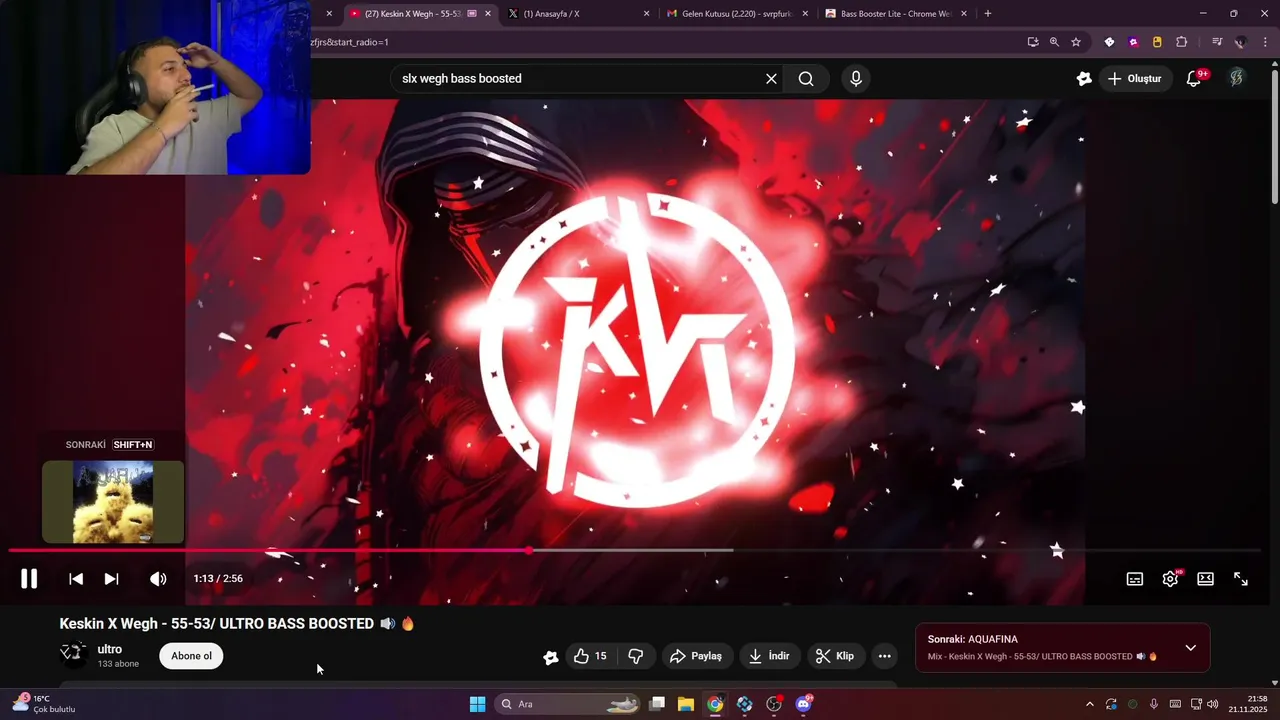
Task: Open the yellow mouse extension icon
Action: [x=1157, y=42]
